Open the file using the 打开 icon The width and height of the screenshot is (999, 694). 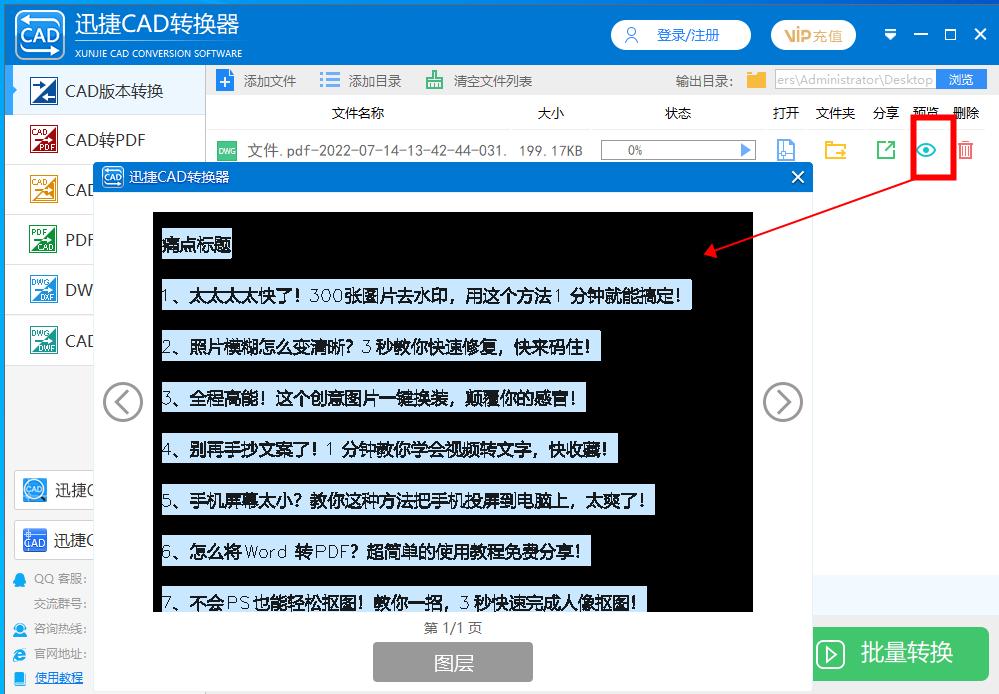point(786,148)
